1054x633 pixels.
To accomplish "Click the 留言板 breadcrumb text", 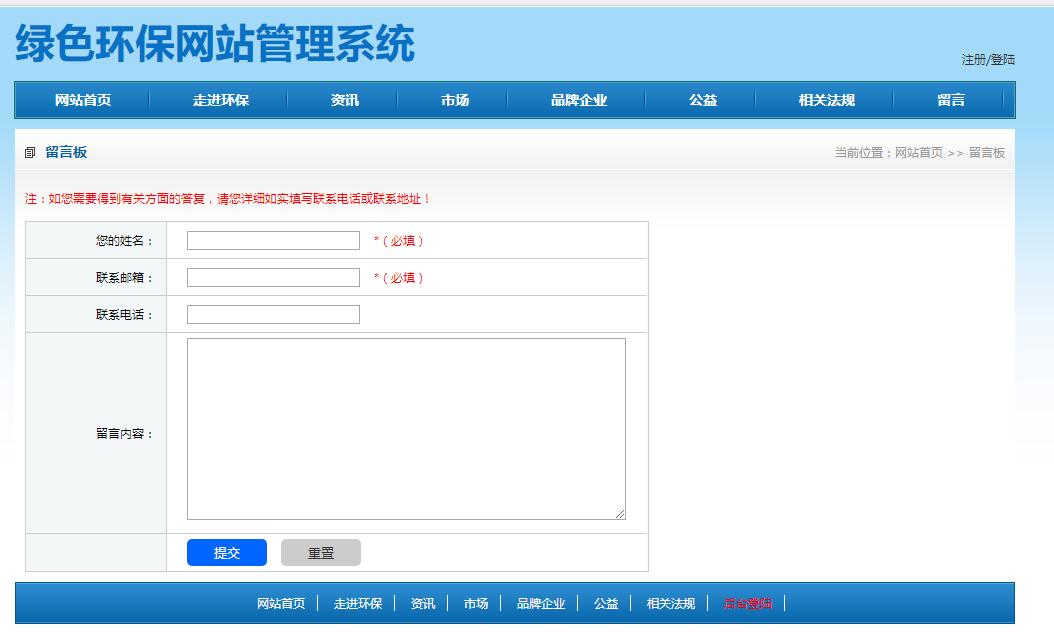I will [987, 153].
